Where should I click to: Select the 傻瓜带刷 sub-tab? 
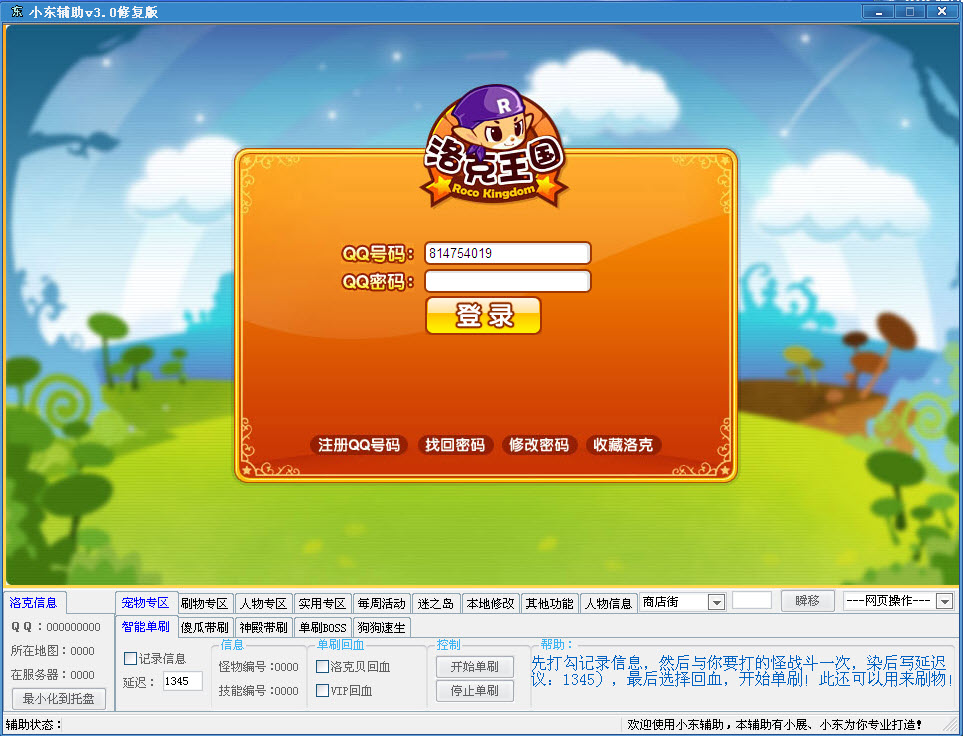coord(205,628)
